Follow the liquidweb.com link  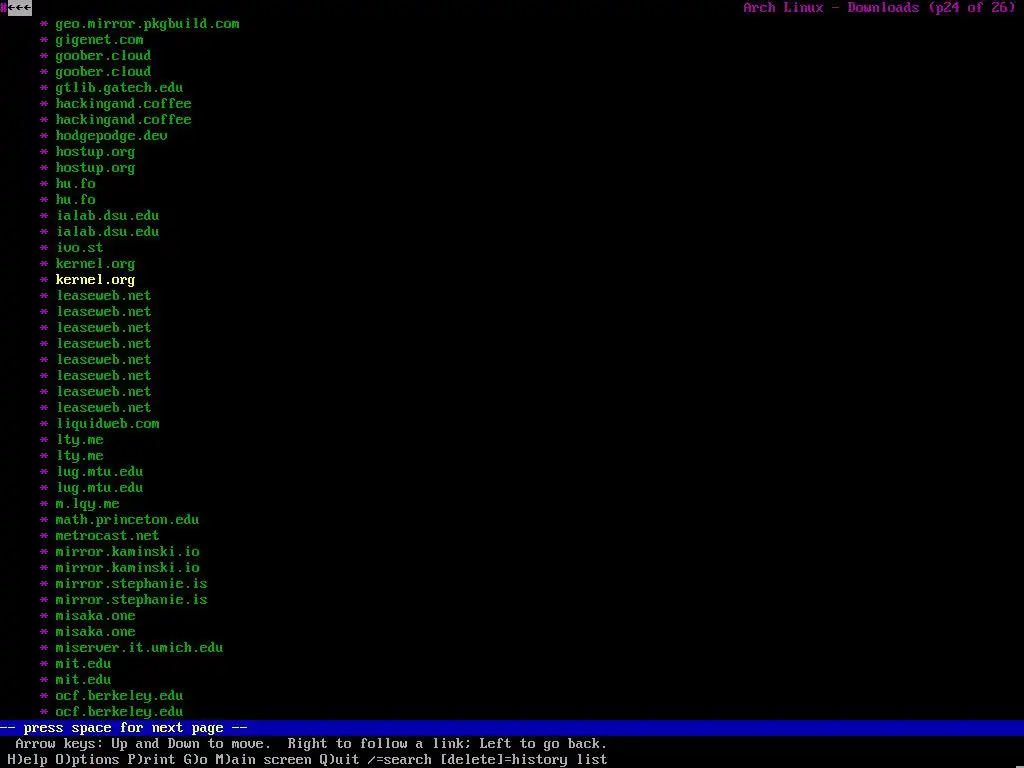click(x=107, y=424)
